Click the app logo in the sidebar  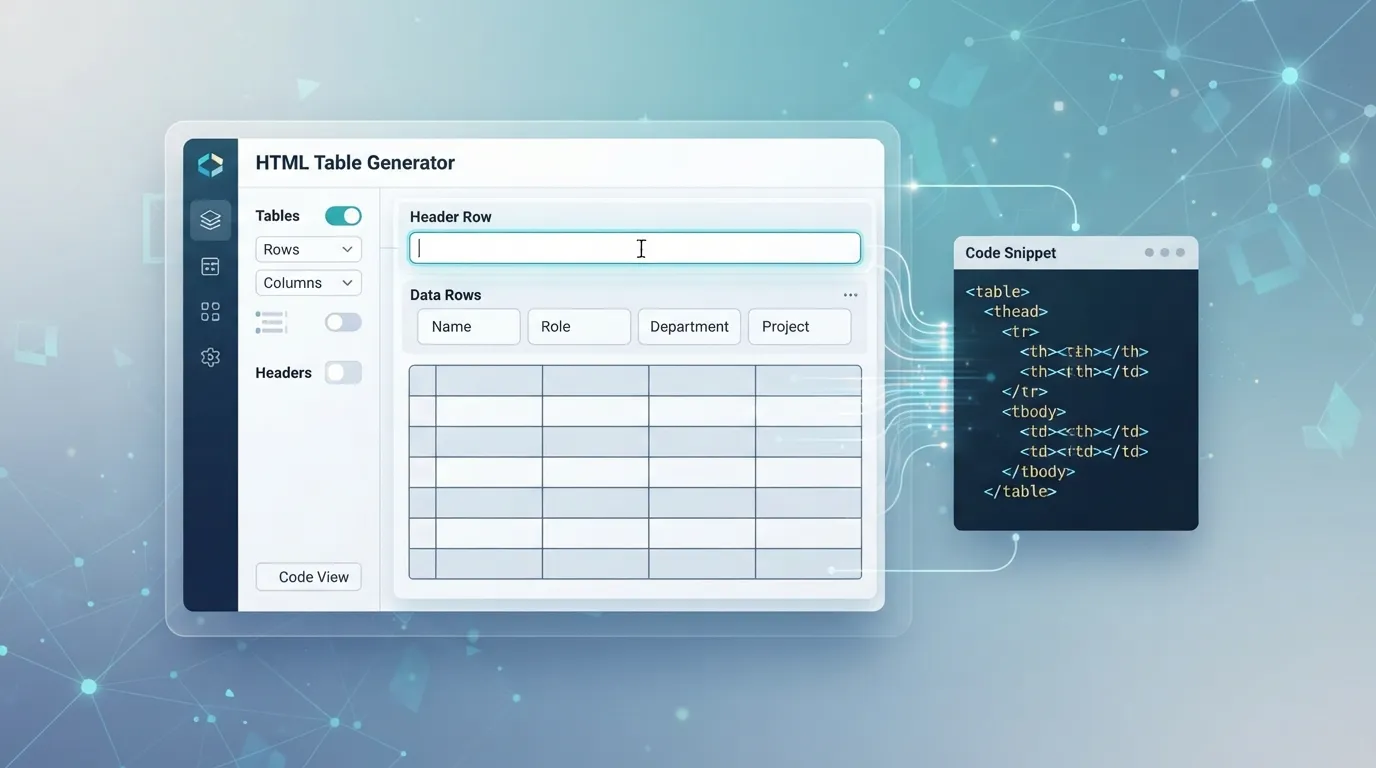pos(210,164)
